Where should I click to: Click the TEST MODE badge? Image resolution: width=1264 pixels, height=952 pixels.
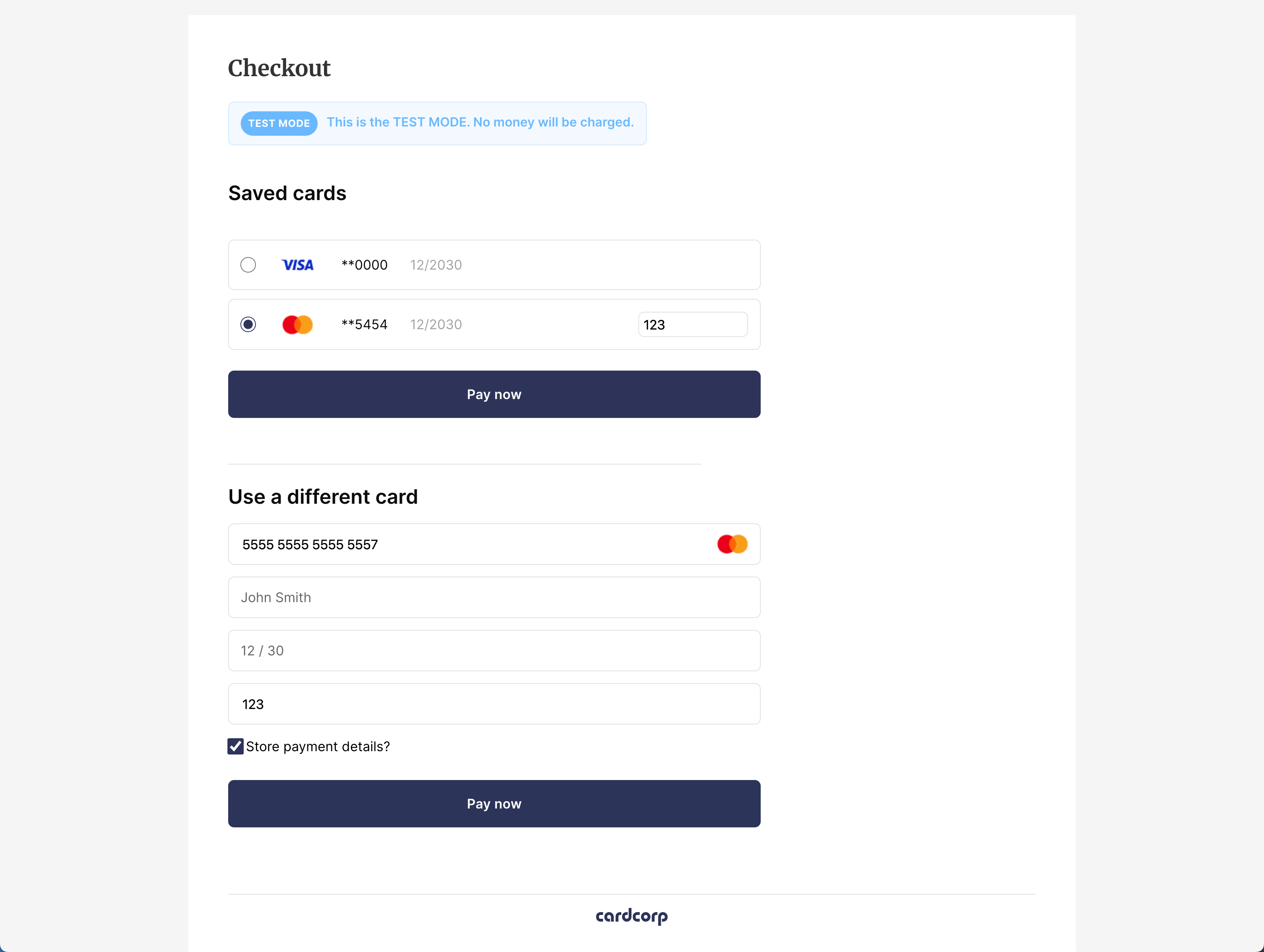point(279,124)
